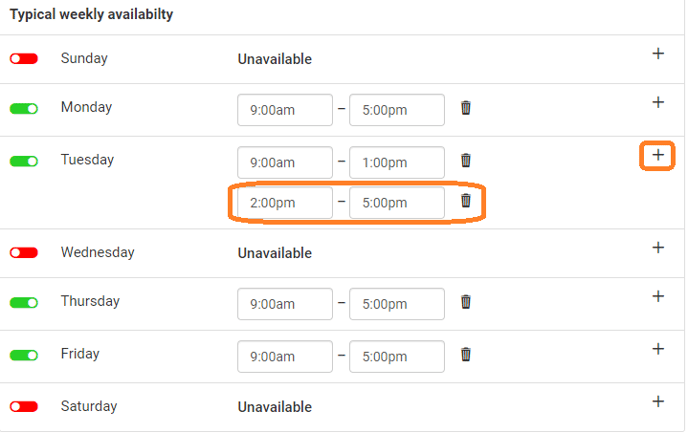Add a time slot for Sunday

pyautogui.click(x=658, y=54)
